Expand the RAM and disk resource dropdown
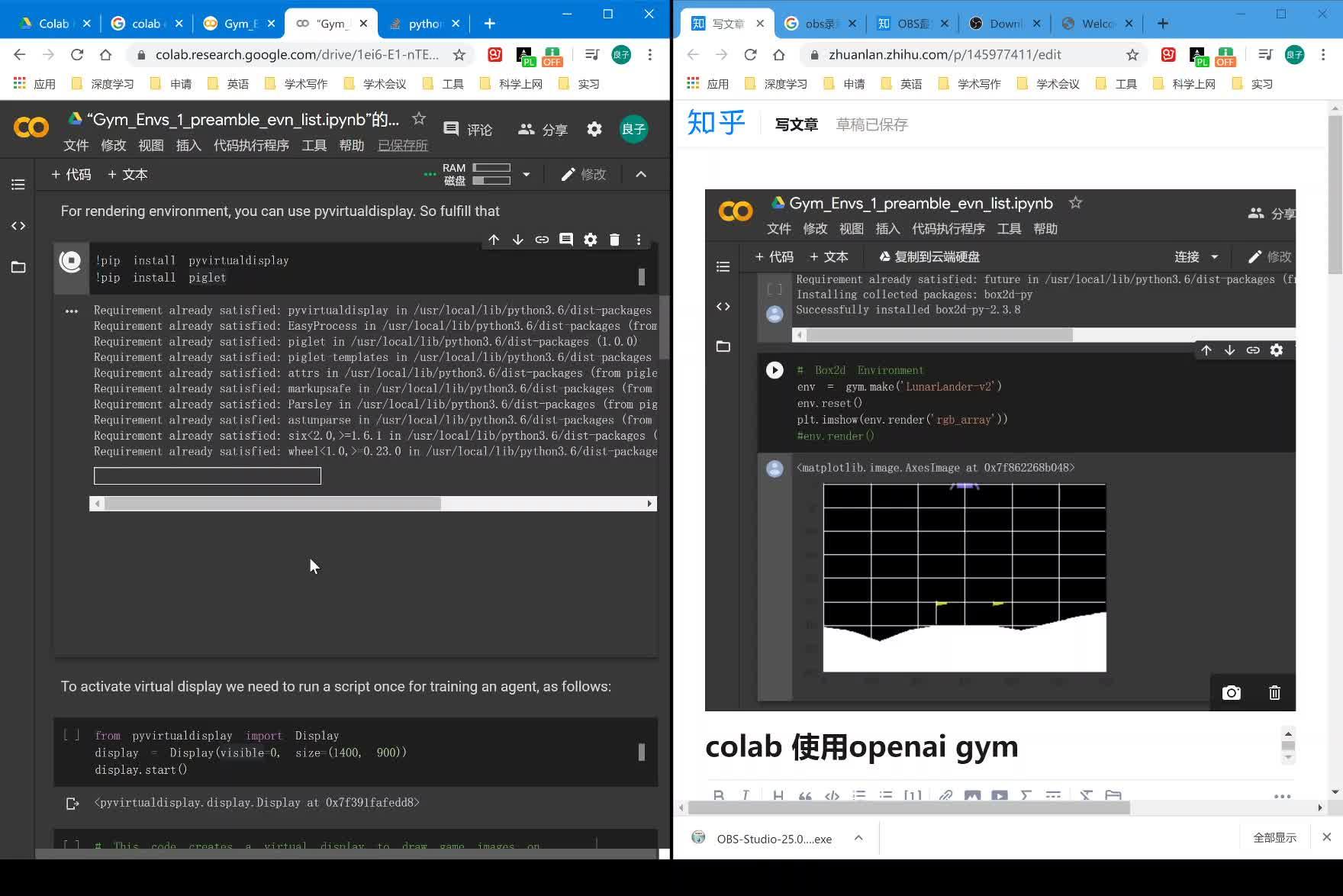Screen dimensions: 1343x896 [527, 174]
